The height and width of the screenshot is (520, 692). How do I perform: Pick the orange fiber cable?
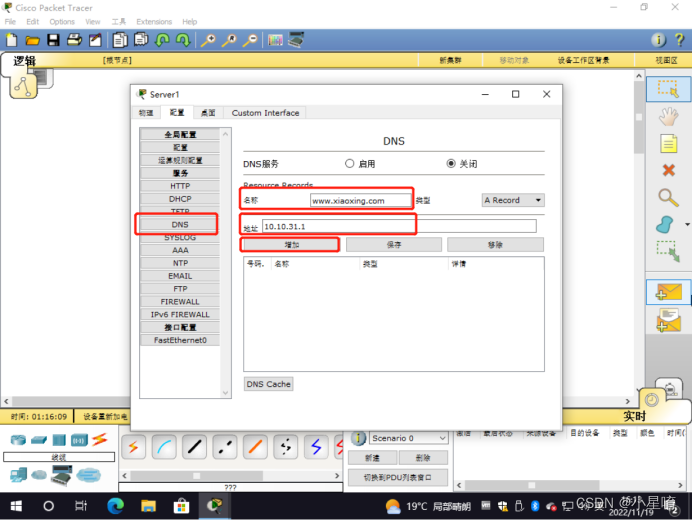tap(255, 447)
